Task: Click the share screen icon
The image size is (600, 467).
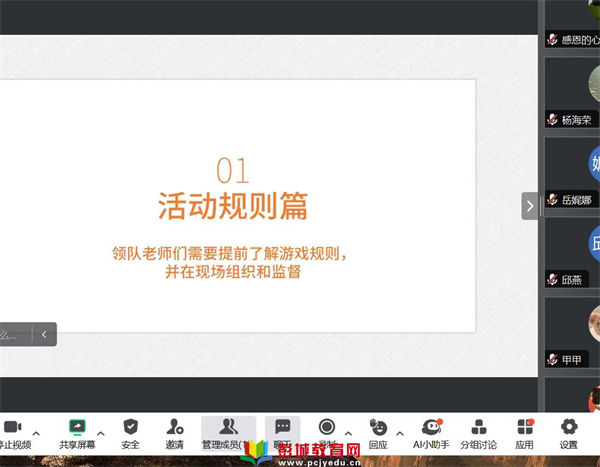Action: coord(77,427)
